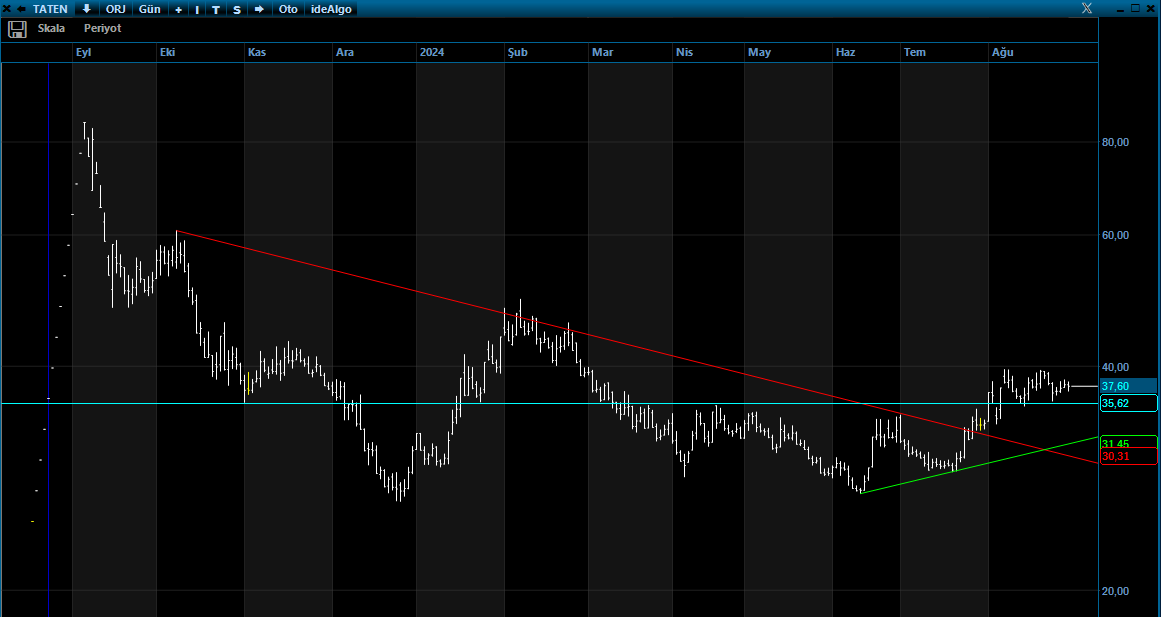Screen dimensions: 1161x617
Task: Open the TATEN symbol selector
Action: pyautogui.click(x=50, y=9)
